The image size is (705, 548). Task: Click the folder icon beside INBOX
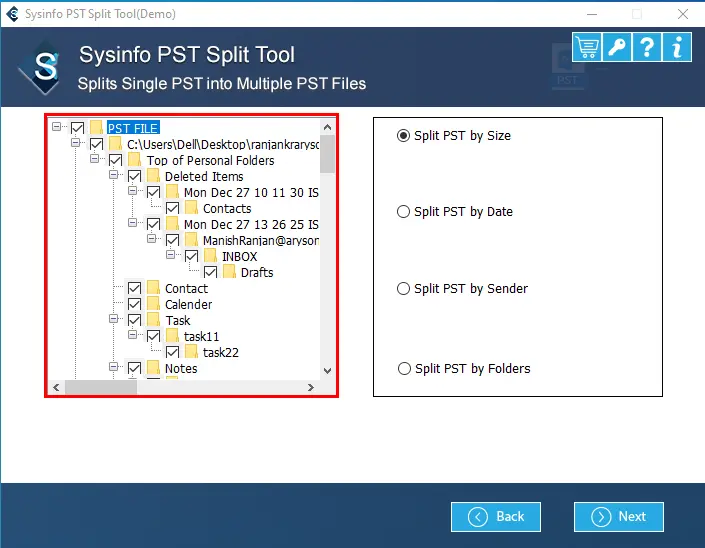click(x=210, y=256)
